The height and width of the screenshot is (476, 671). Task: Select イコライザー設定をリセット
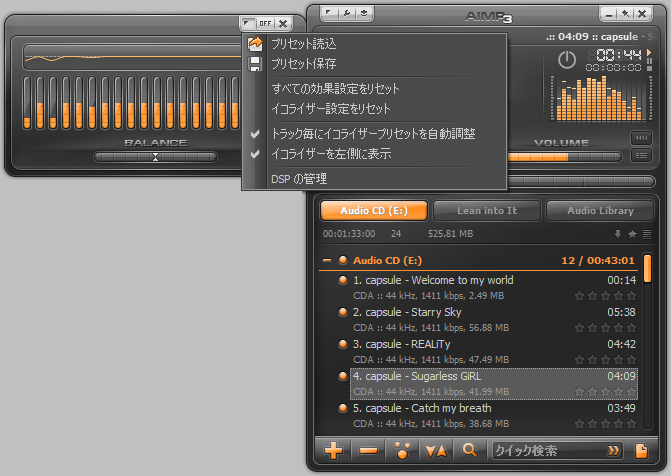tap(374, 109)
